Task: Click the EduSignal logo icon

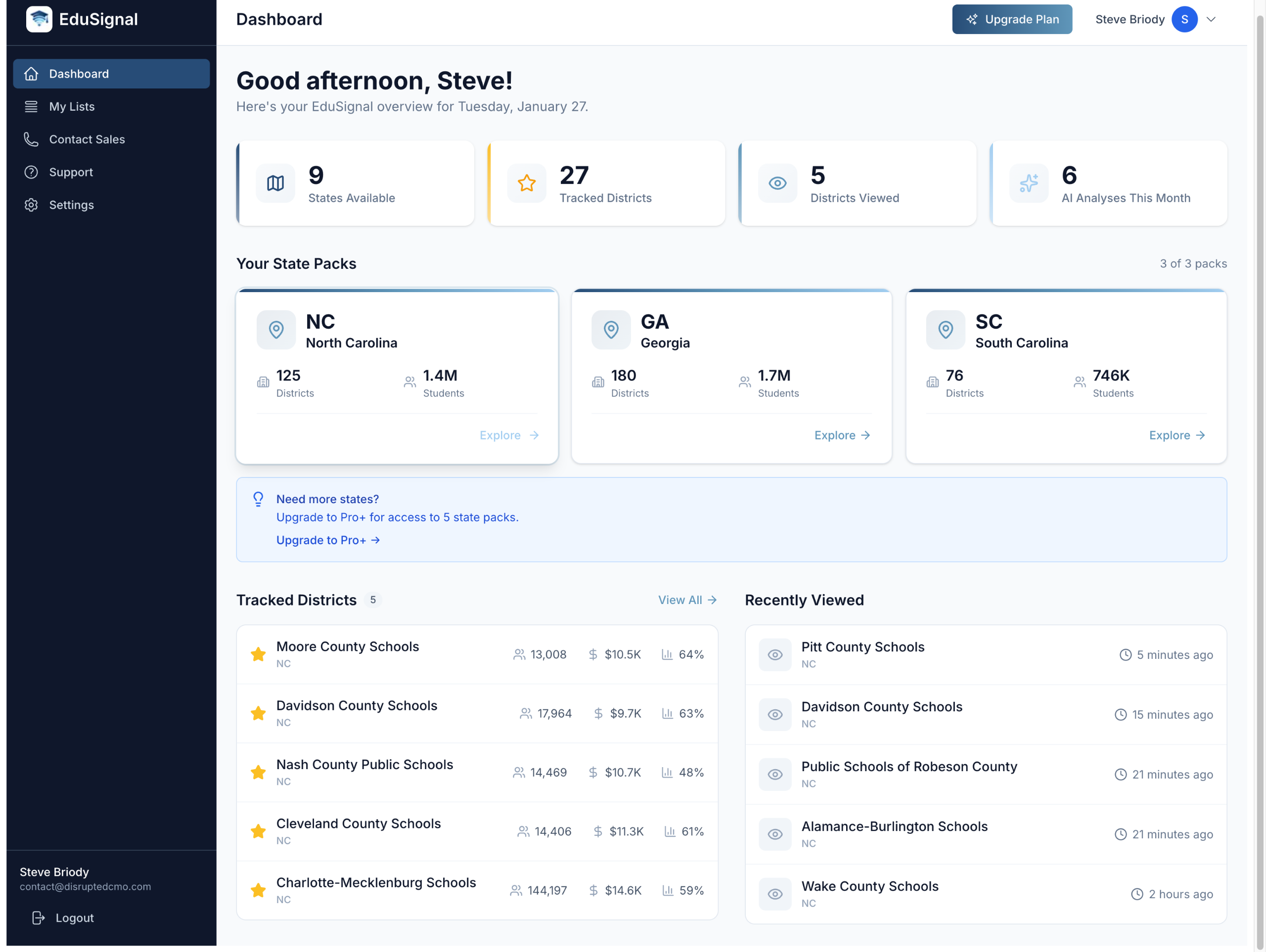Action: [x=39, y=19]
